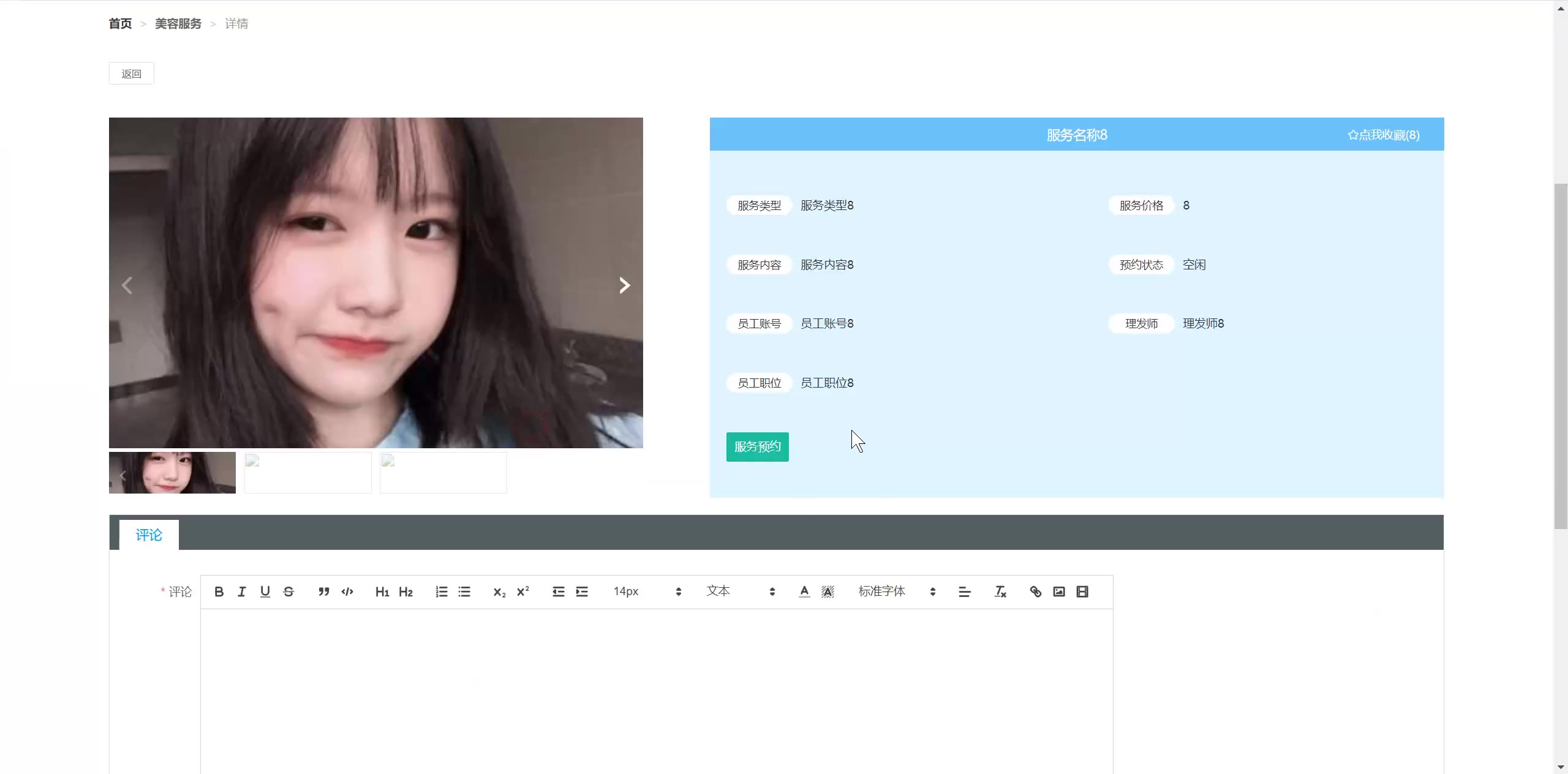
Task: Click the 服务名称8 title text
Action: pos(1077,135)
